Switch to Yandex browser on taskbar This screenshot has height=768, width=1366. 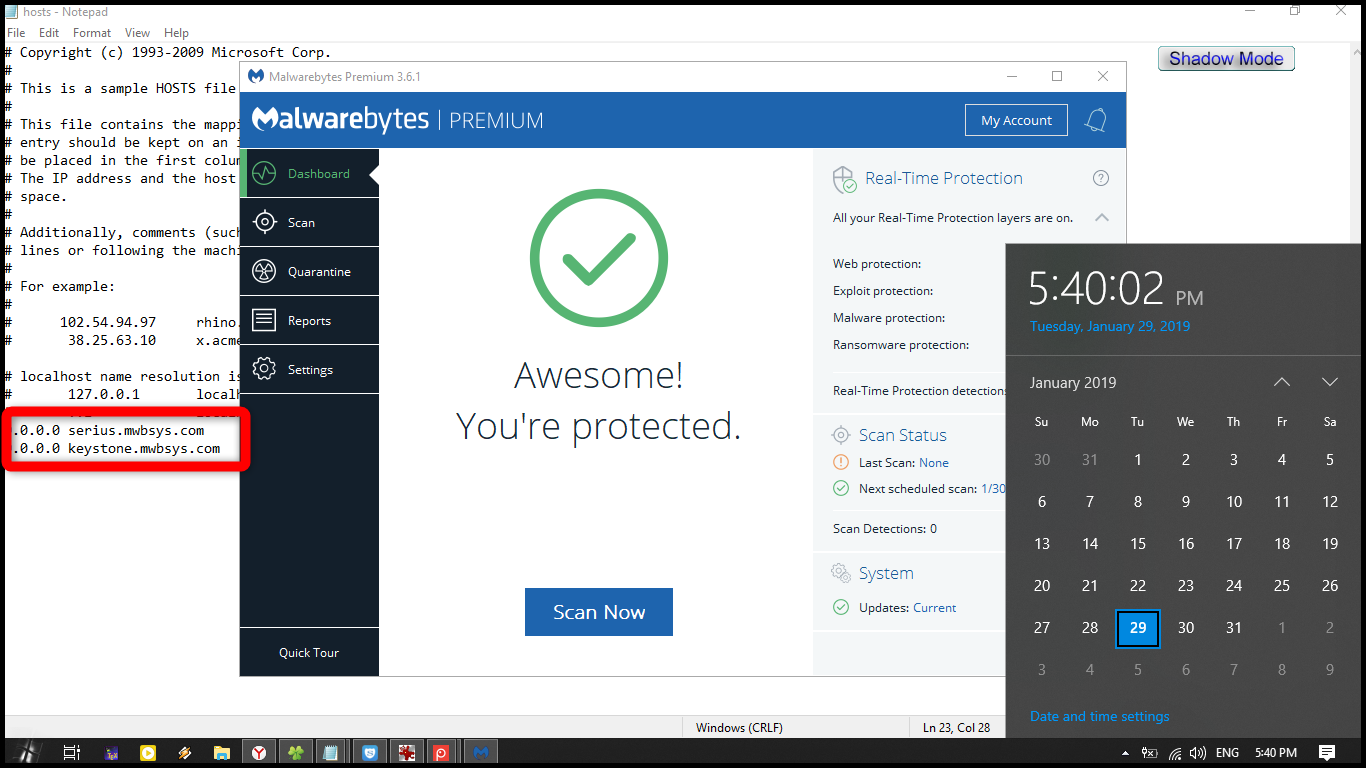(258, 753)
